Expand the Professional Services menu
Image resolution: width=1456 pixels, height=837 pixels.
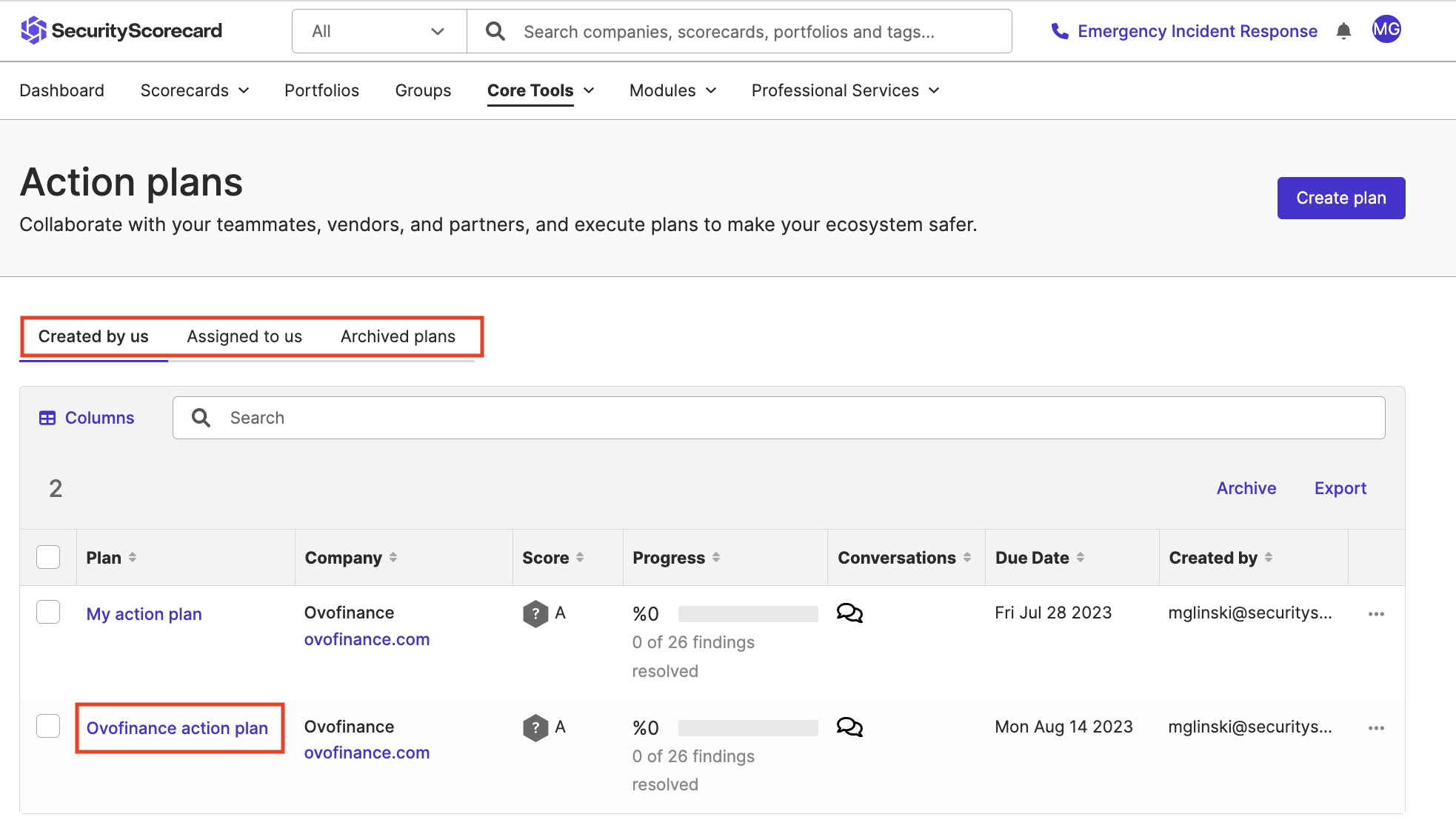click(846, 90)
